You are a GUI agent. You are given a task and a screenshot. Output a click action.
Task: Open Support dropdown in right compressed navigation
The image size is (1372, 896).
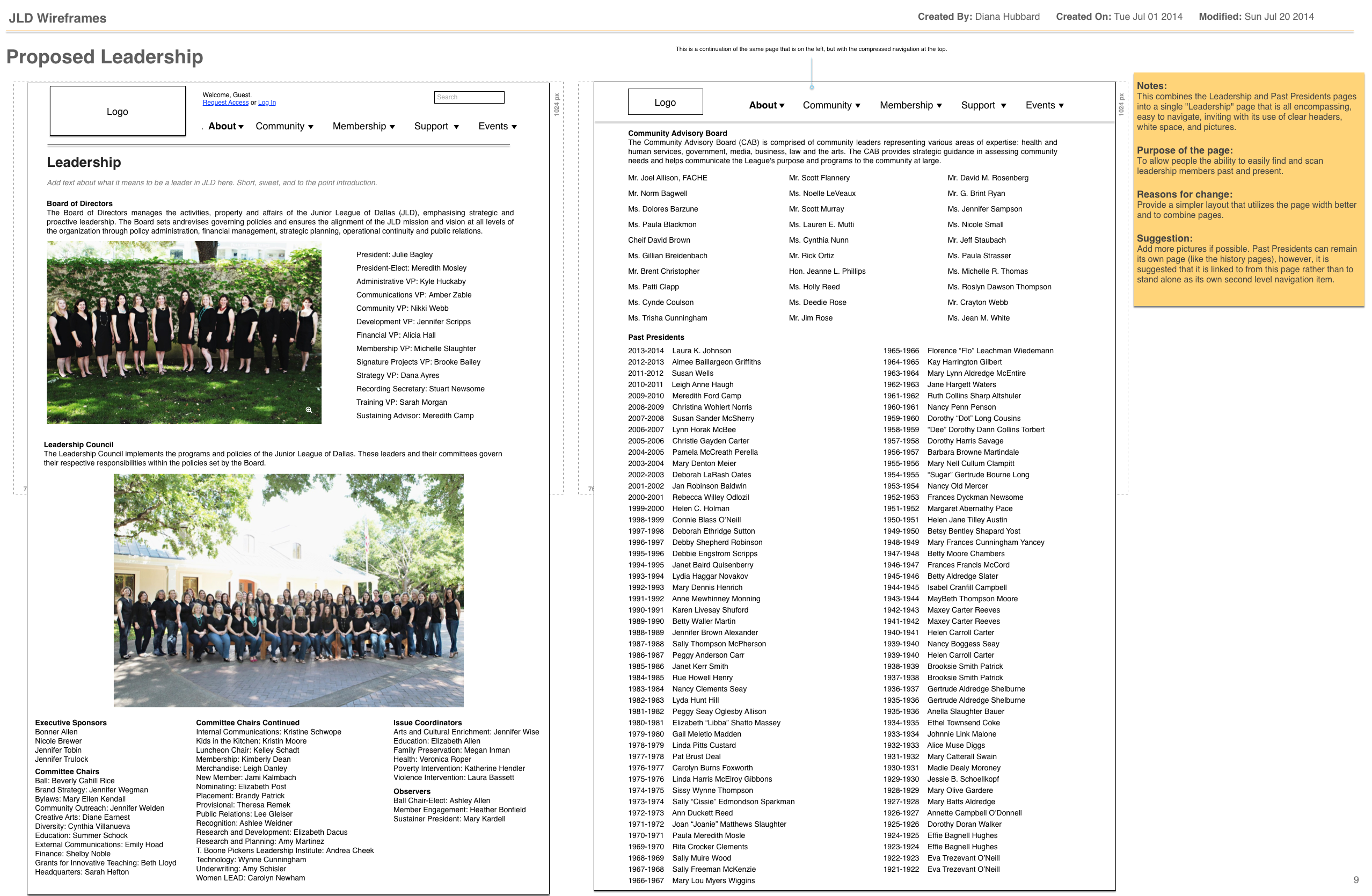tap(983, 106)
